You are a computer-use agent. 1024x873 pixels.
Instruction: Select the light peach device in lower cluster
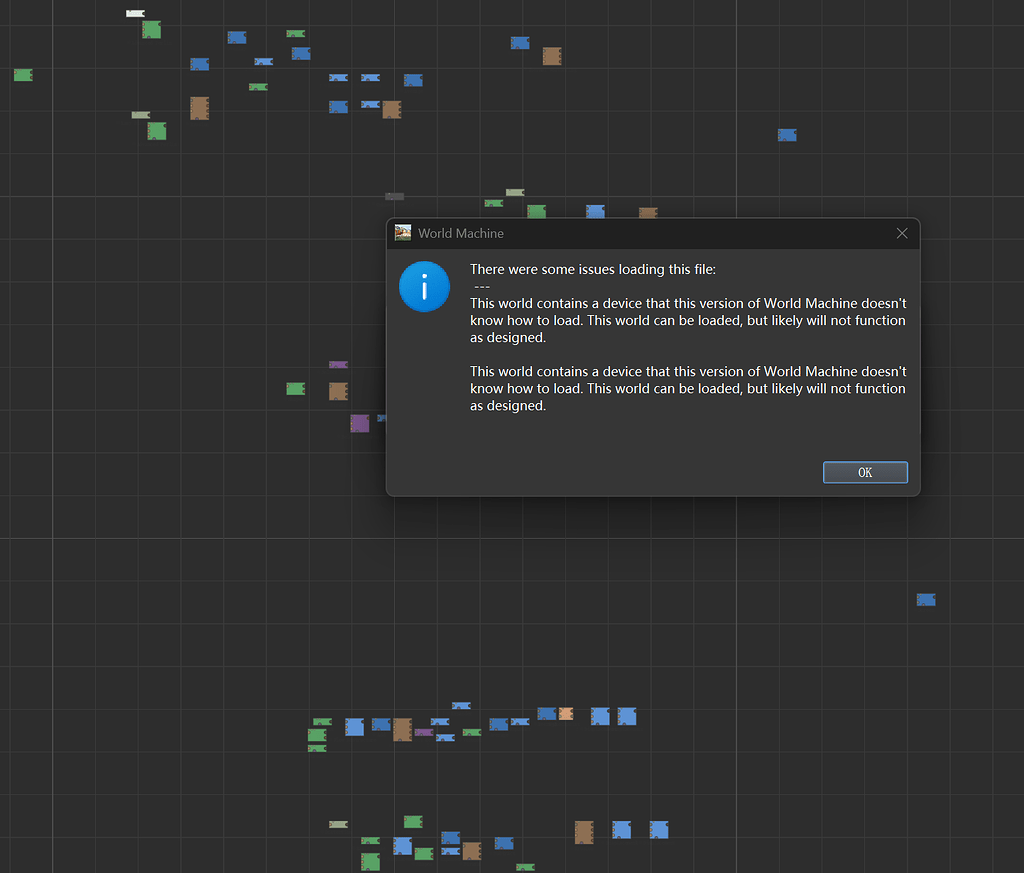pyautogui.click(x=566, y=714)
